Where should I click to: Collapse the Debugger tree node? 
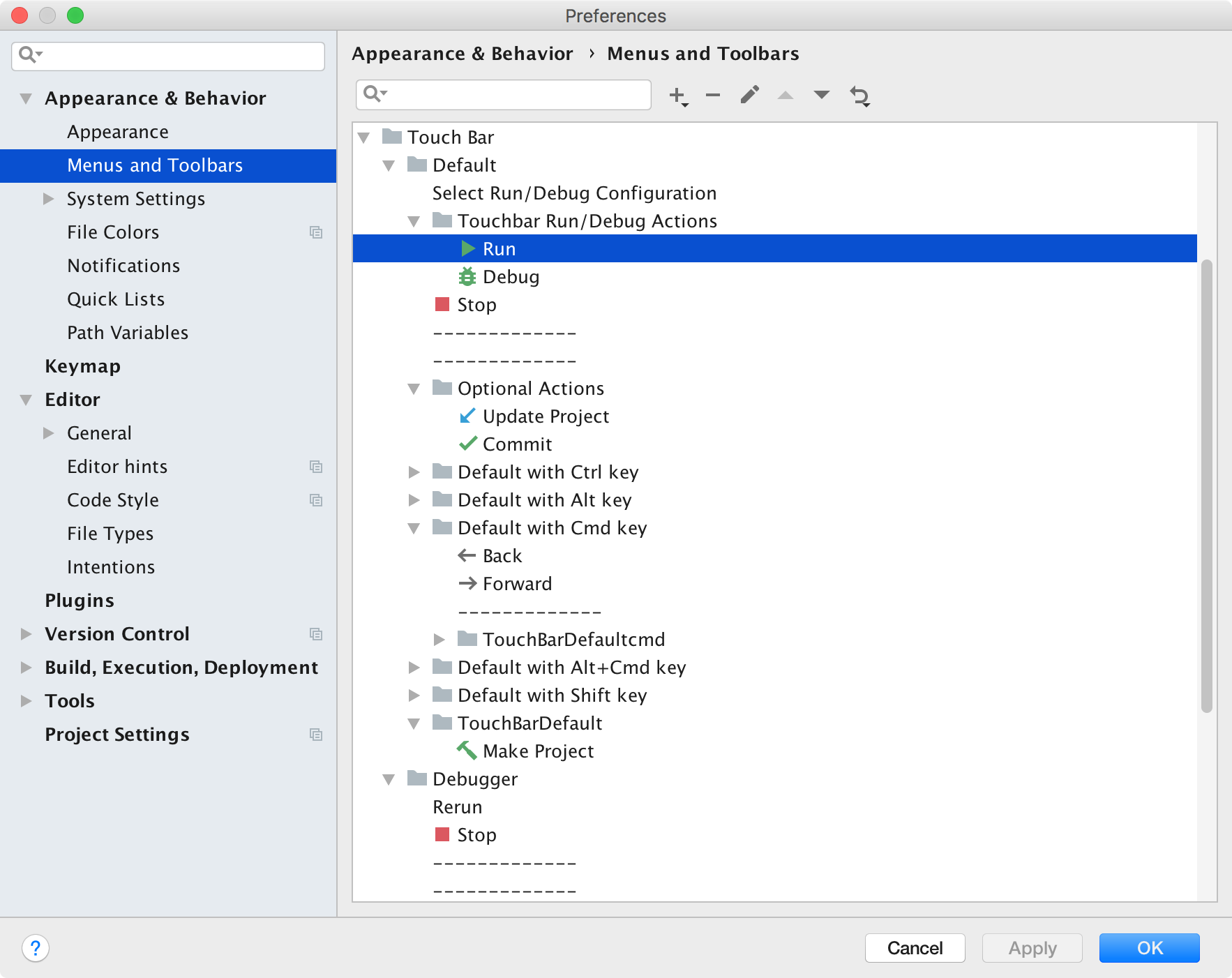coord(389,779)
